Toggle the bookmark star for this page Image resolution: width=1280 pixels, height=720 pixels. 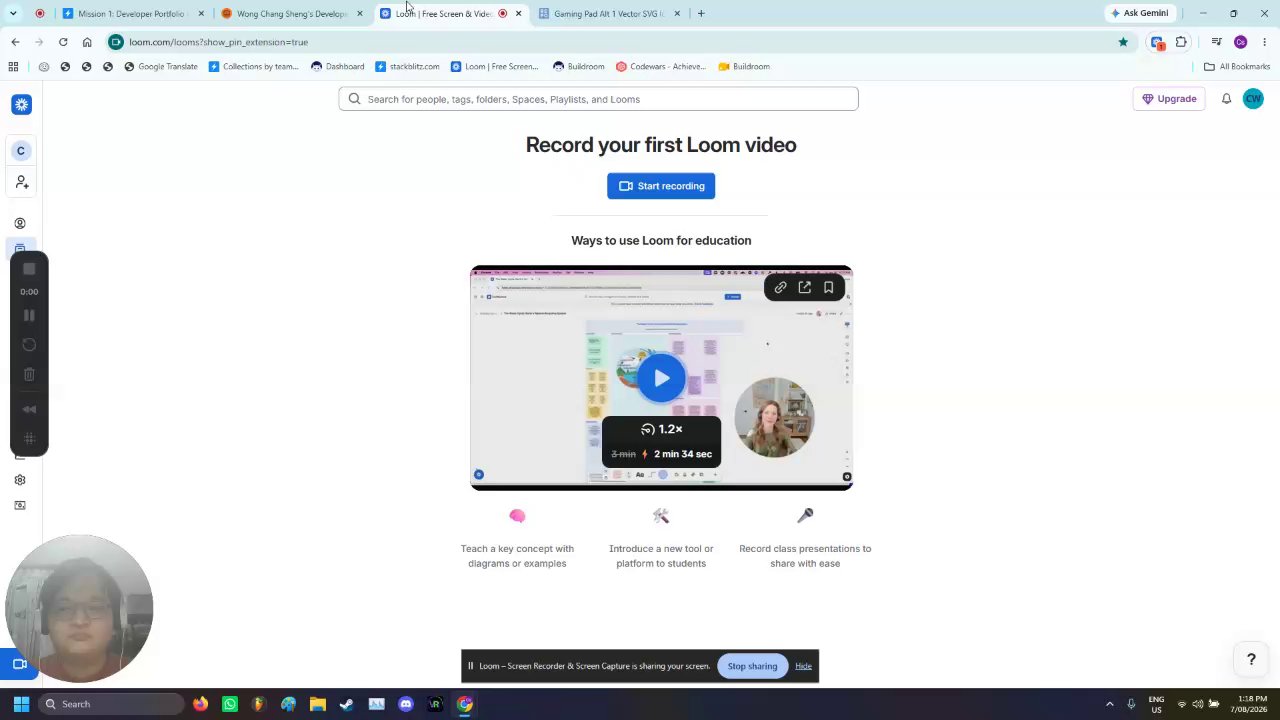click(x=1123, y=42)
